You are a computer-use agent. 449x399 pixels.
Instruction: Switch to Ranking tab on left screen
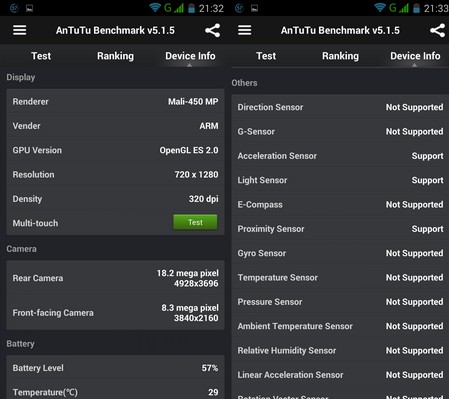tap(115, 56)
